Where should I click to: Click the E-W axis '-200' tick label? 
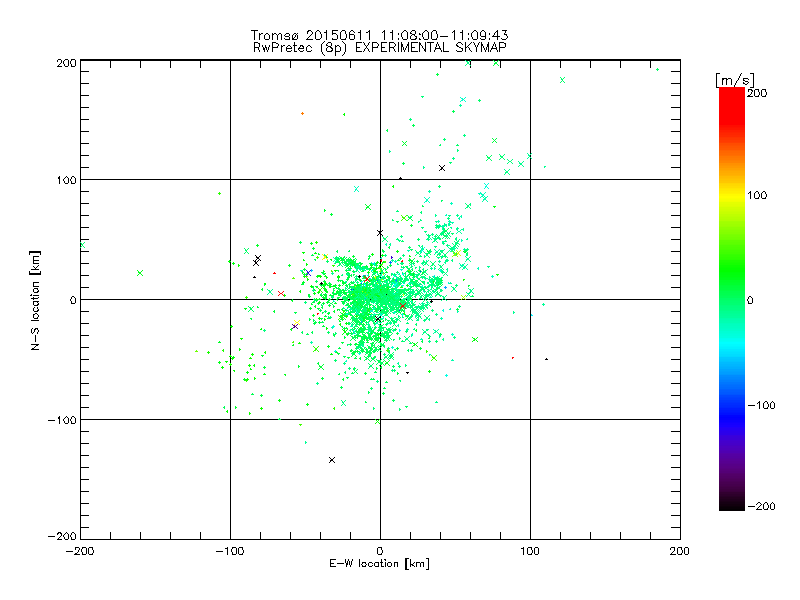(x=80, y=551)
